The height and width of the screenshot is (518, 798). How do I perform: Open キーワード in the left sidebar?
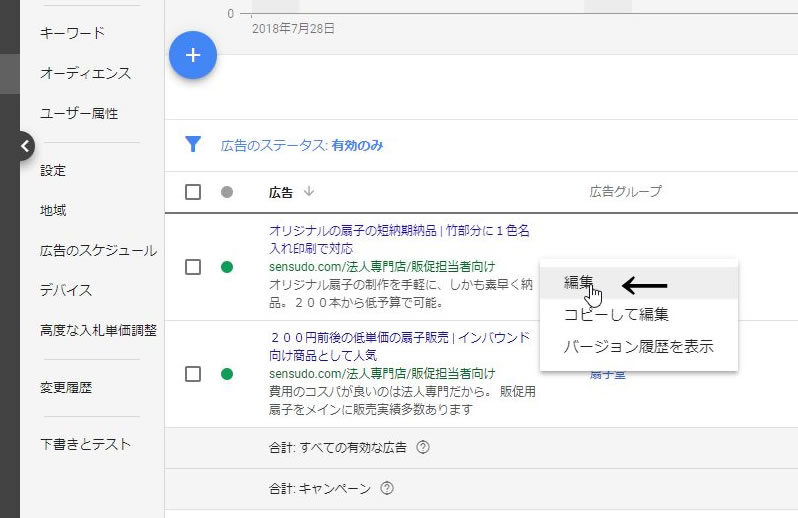tap(72, 33)
